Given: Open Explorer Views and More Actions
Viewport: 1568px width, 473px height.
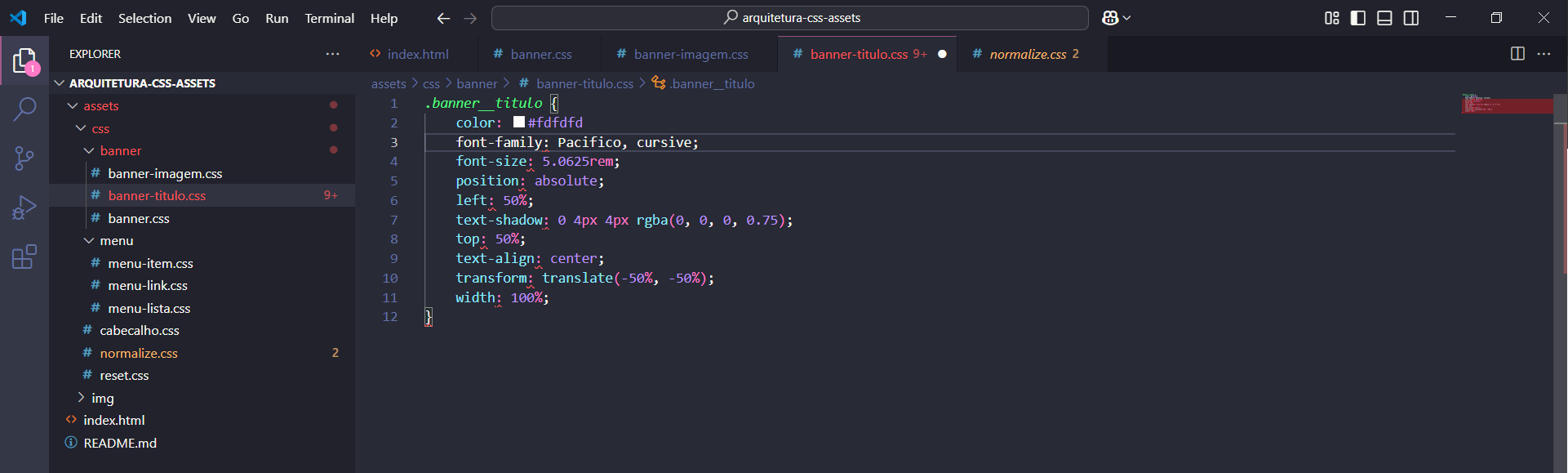Looking at the screenshot, I should click(x=332, y=54).
